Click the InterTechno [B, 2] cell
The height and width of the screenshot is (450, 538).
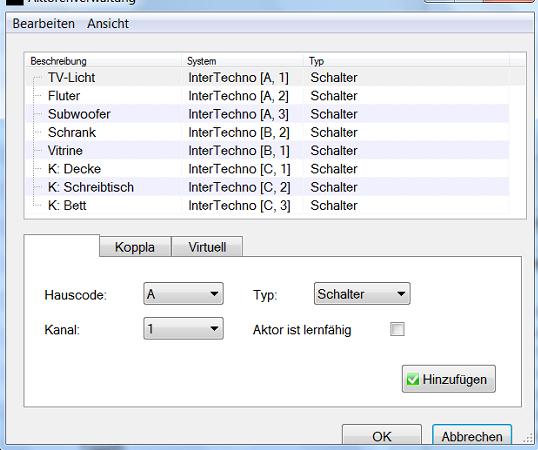point(239,132)
